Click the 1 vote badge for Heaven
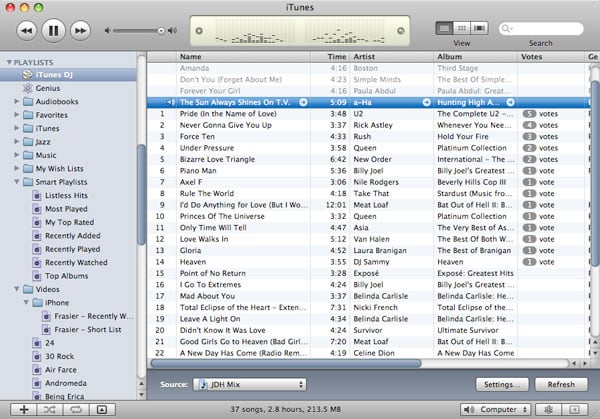The image size is (600, 419). [x=529, y=262]
